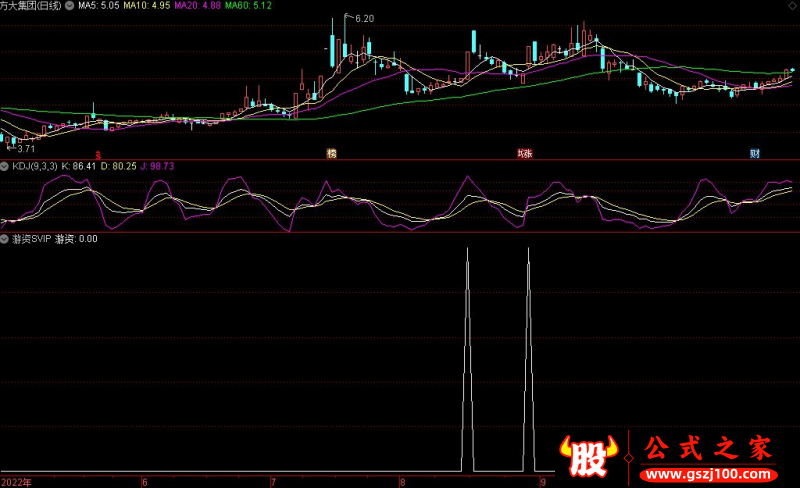Image resolution: width=800 pixels, height=488 pixels.
Task: Click the MA20 magenta average label
Action: (x=197, y=6)
